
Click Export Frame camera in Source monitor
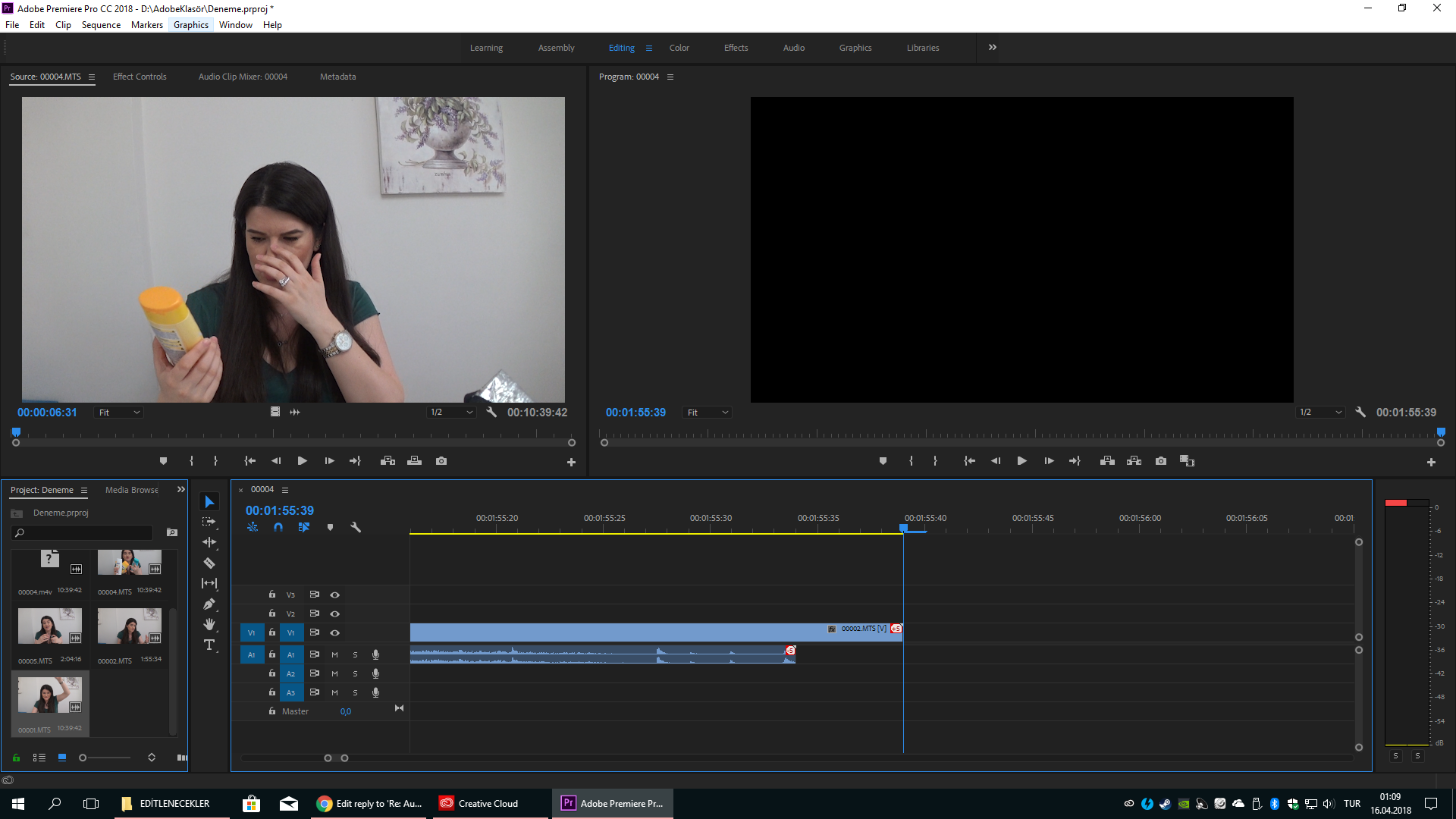coord(441,461)
